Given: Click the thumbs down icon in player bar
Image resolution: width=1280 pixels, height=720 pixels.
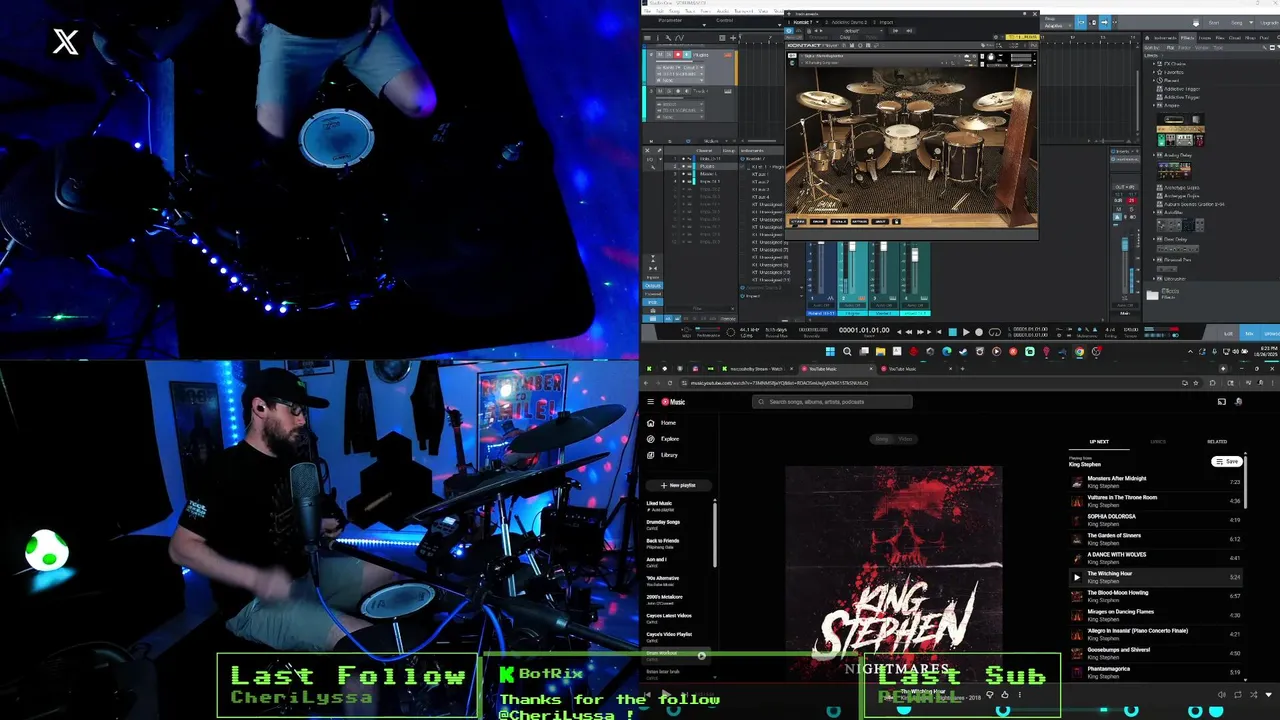Looking at the screenshot, I should pos(990,695).
